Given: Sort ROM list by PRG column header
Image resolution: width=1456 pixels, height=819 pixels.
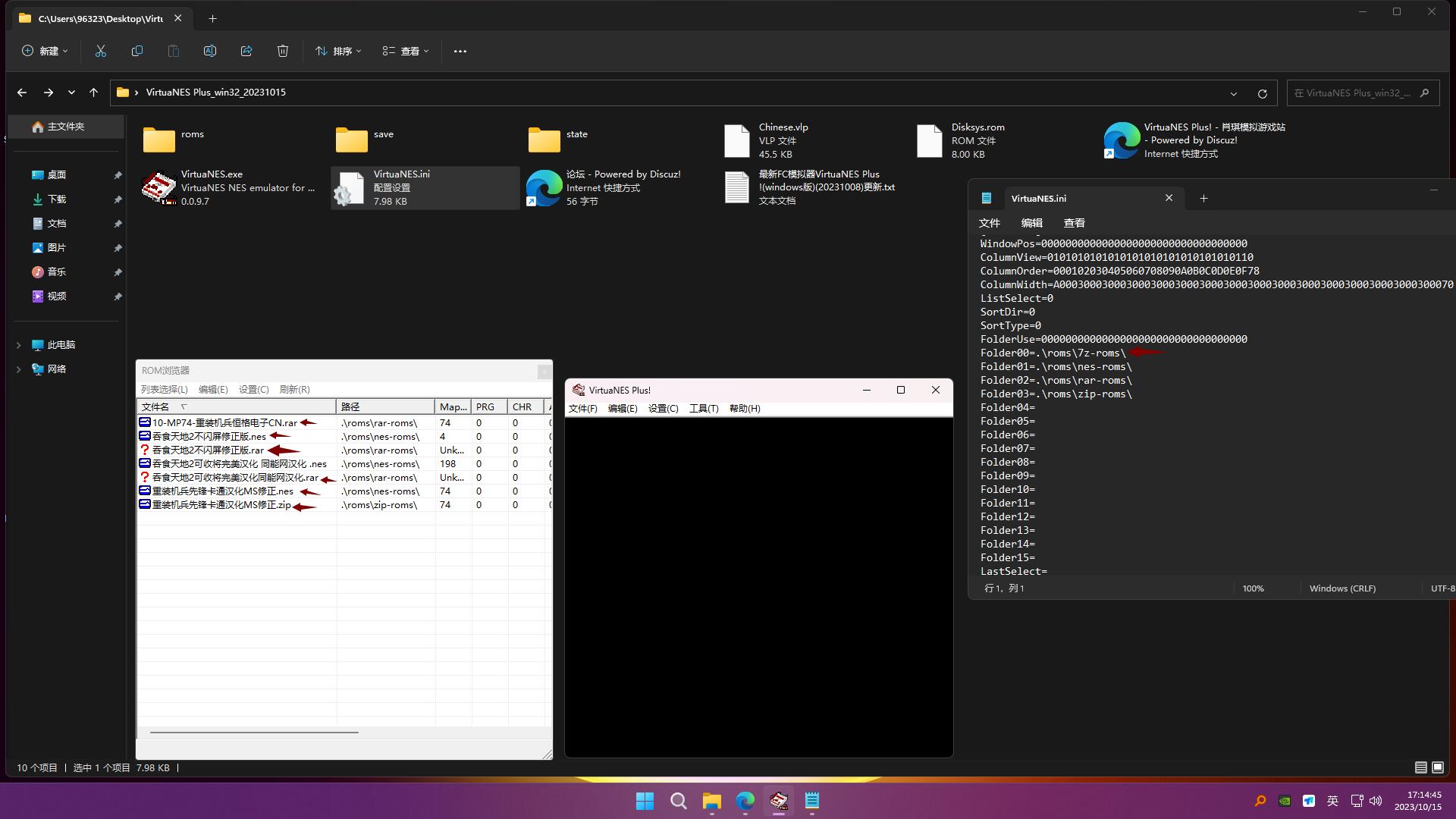Looking at the screenshot, I should tap(489, 407).
